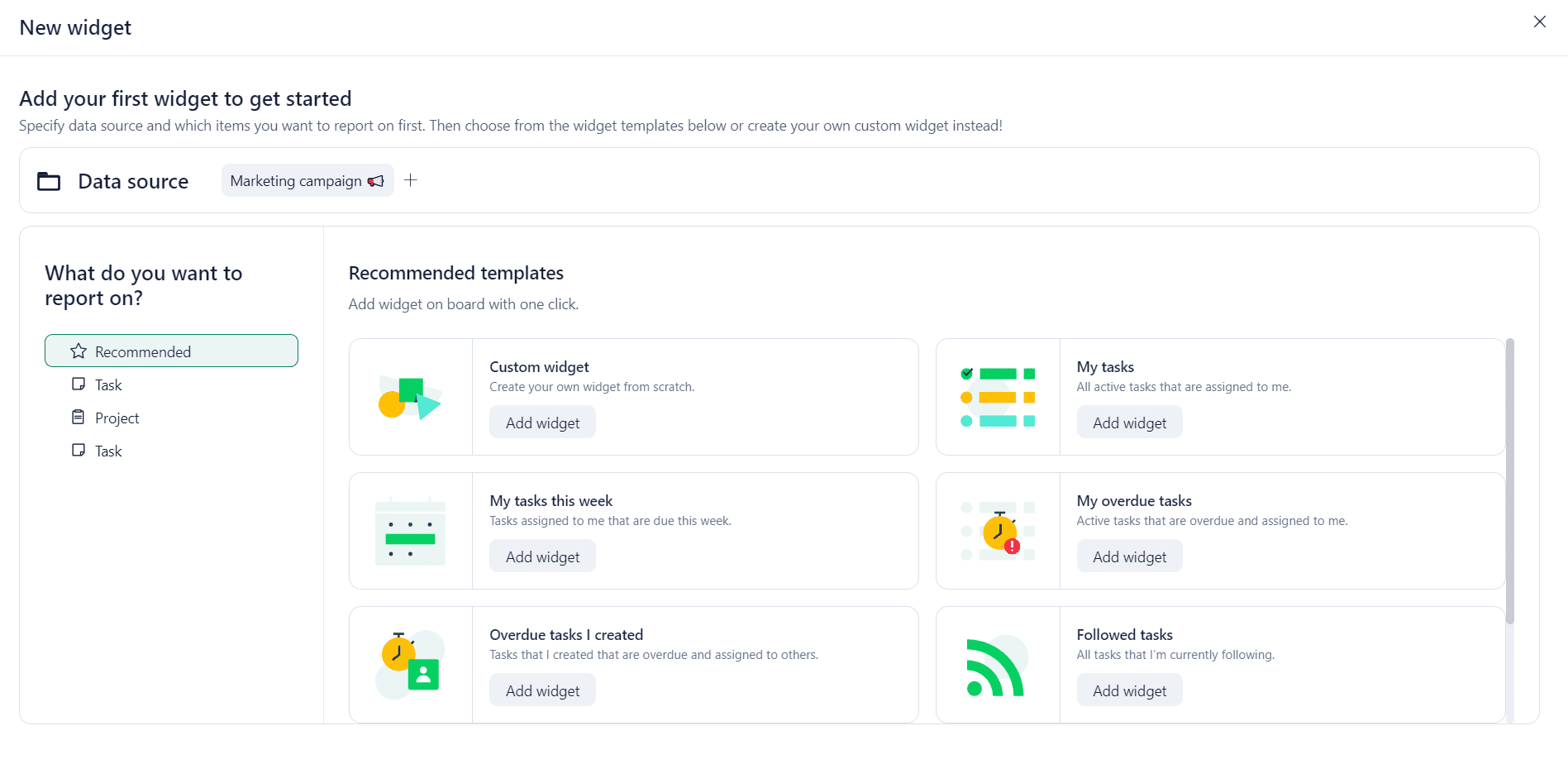Add the Followed tasks widget
This screenshot has width=1568, height=764.
pos(1129,690)
